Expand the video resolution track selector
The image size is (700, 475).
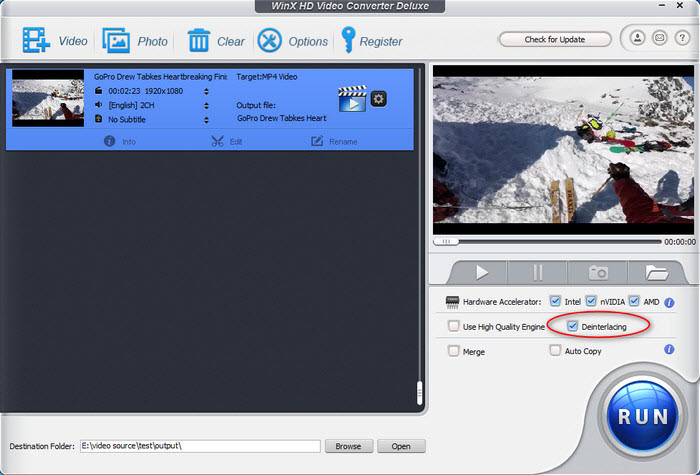(x=206, y=91)
